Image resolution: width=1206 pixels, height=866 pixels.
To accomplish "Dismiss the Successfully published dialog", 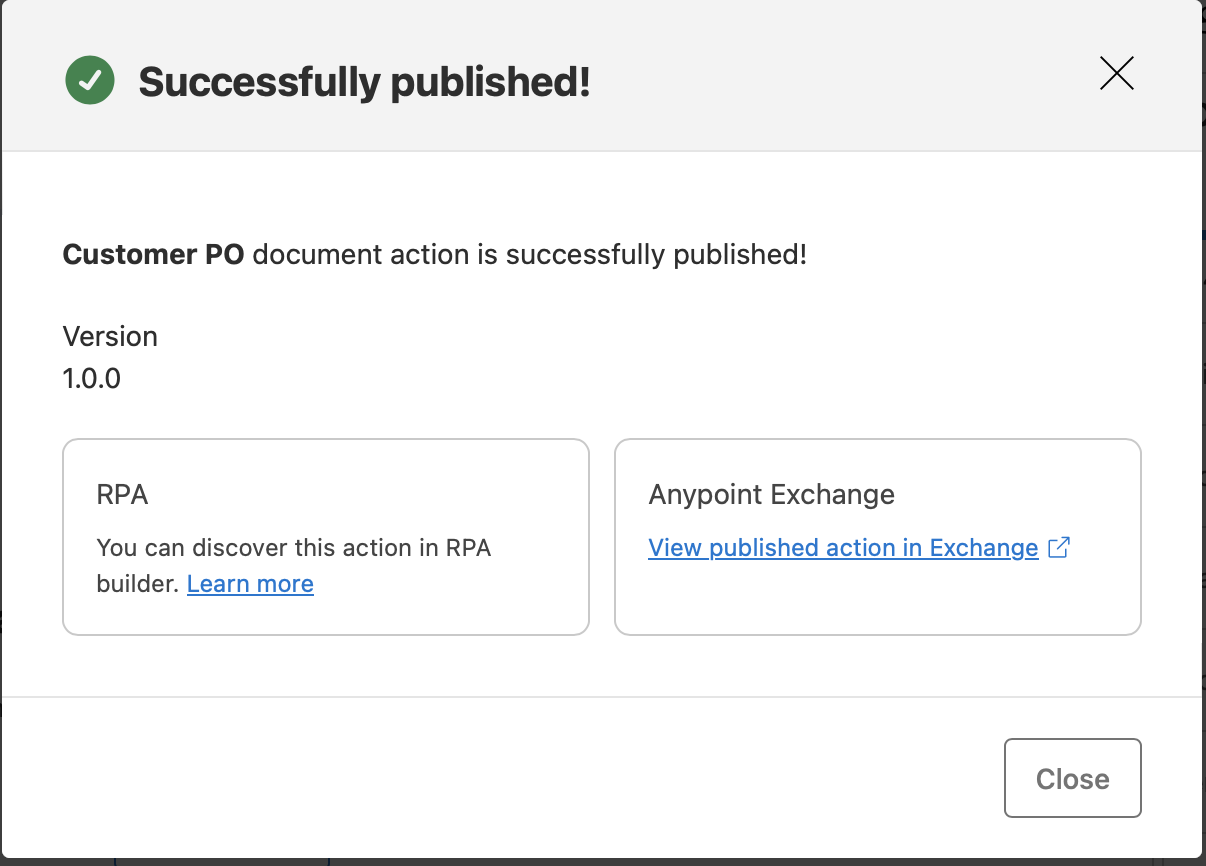I will [1072, 778].
